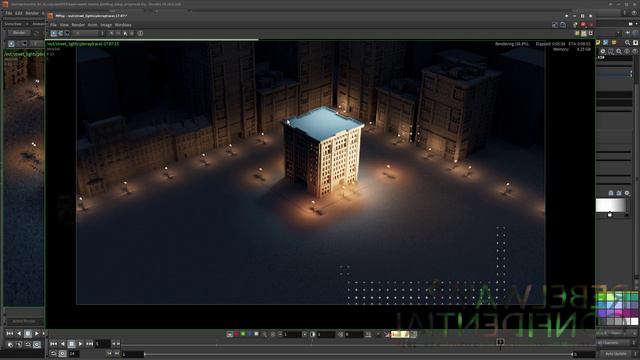This screenshot has width=640, height=360.
Task: Open the Image menu in MPlay window
Action: (x=106, y=25)
